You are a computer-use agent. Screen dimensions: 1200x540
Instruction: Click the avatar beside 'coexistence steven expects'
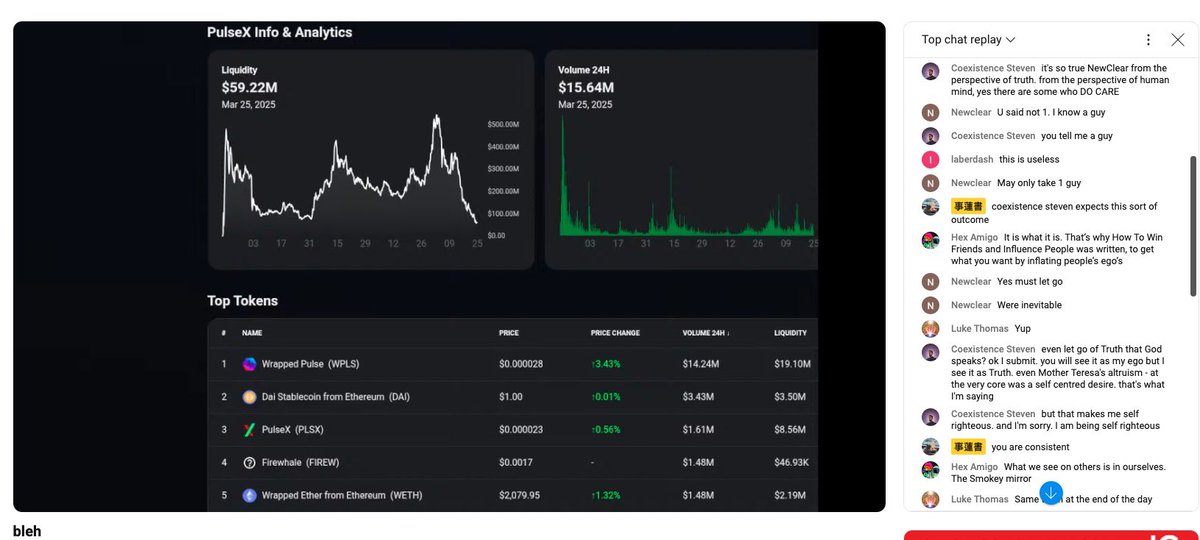931,207
